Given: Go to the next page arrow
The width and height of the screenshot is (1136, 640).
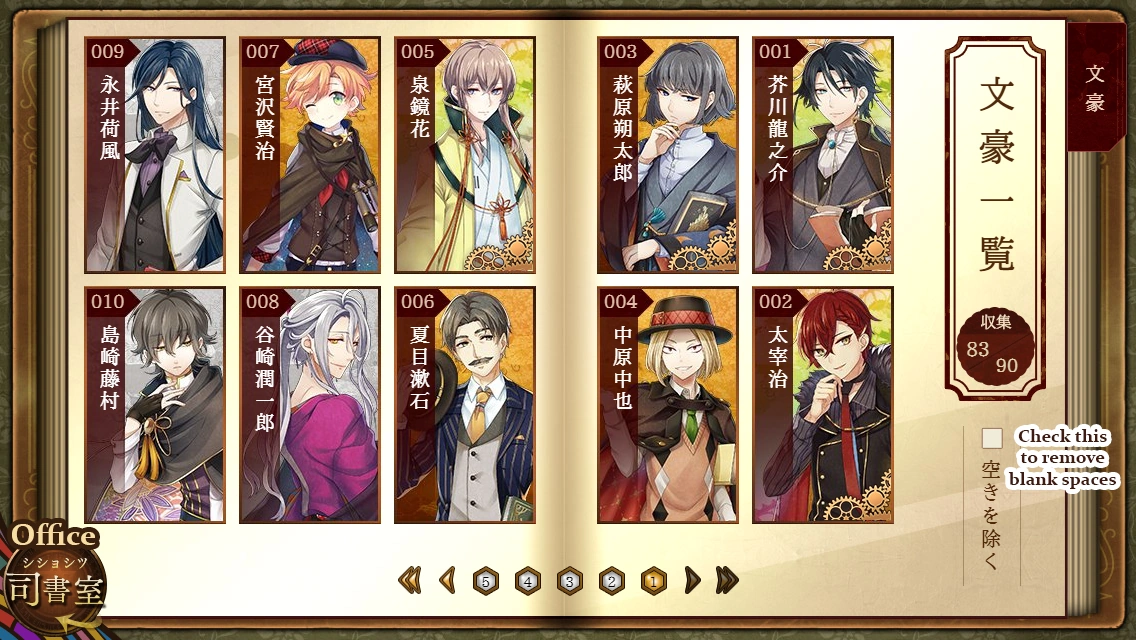Looking at the screenshot, I should [693, 580].
